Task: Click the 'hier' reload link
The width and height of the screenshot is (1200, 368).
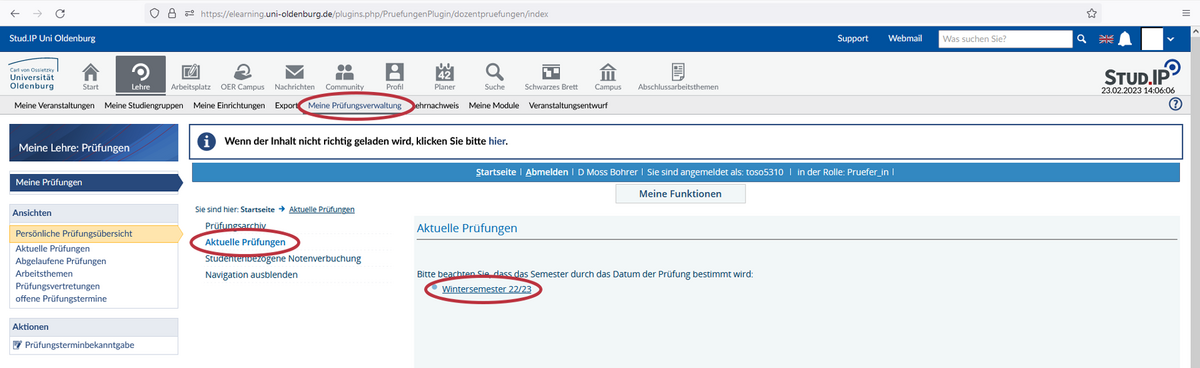Action: (x=498, y=142)
